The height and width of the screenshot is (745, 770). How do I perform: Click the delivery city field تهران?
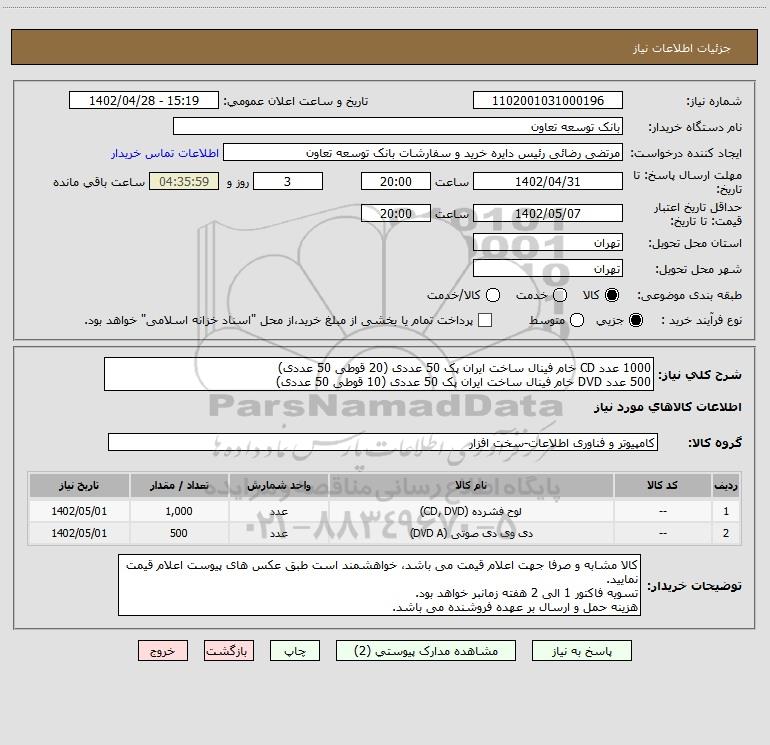(x=548, y=269)
